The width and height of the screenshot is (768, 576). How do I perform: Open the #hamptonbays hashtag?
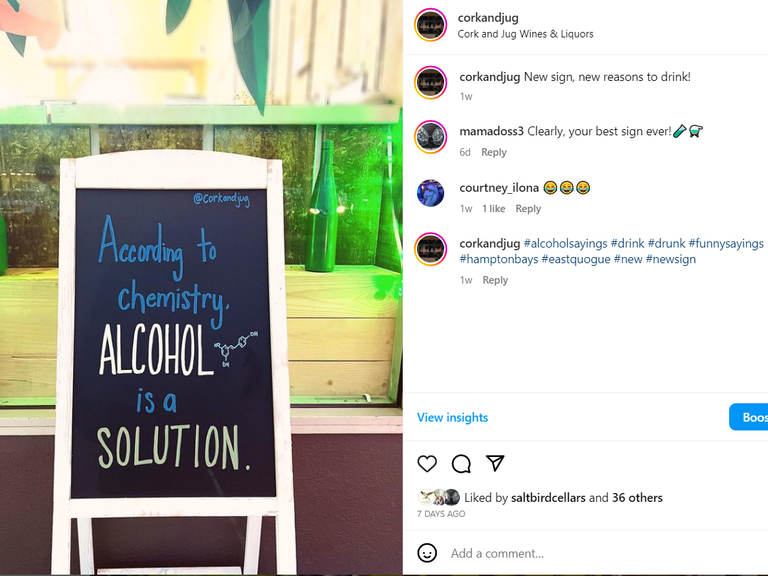[499, 259]
